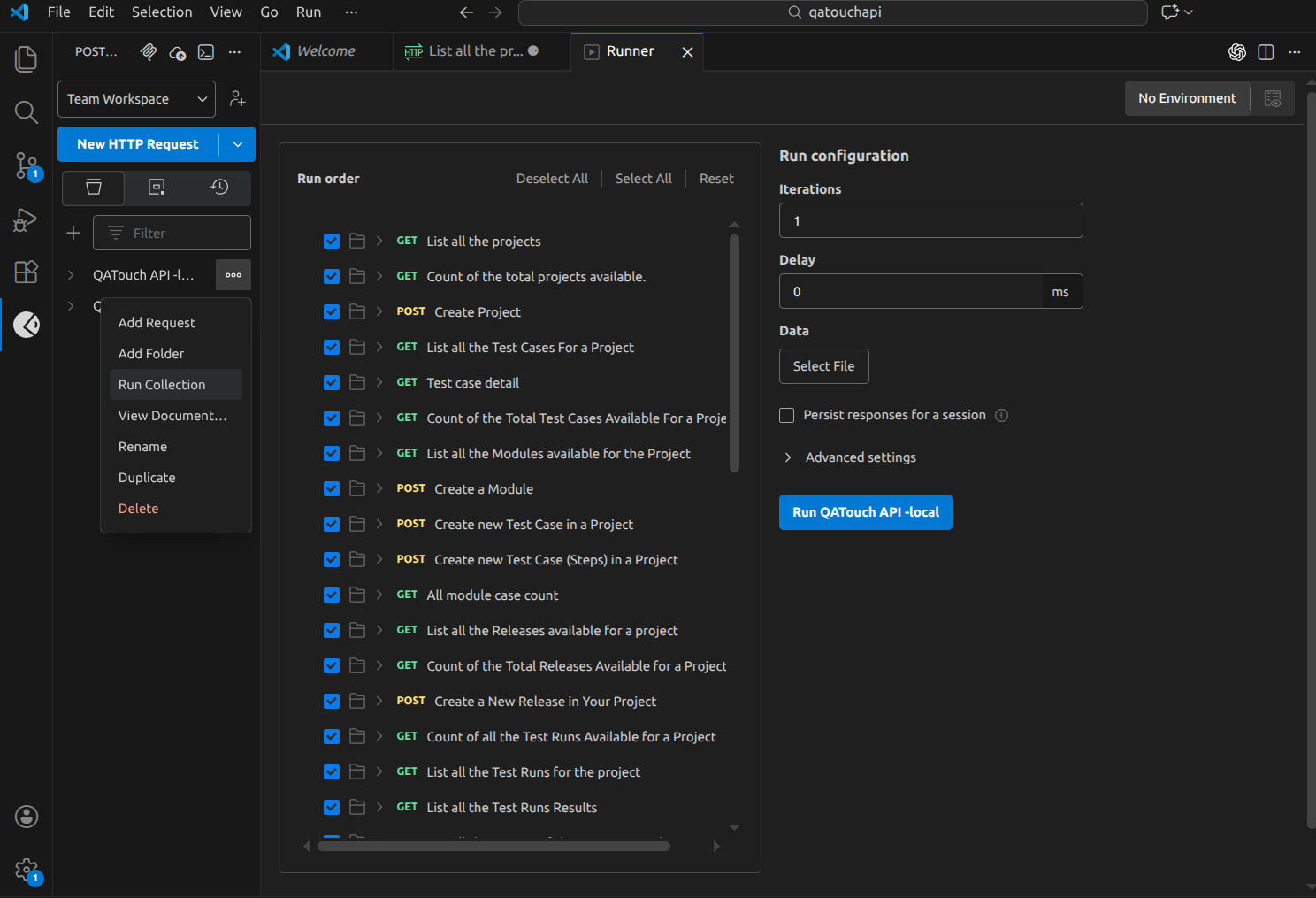The image size is (1316, 898).
Task: Click the Deselect All link
Action: [552, 178]
